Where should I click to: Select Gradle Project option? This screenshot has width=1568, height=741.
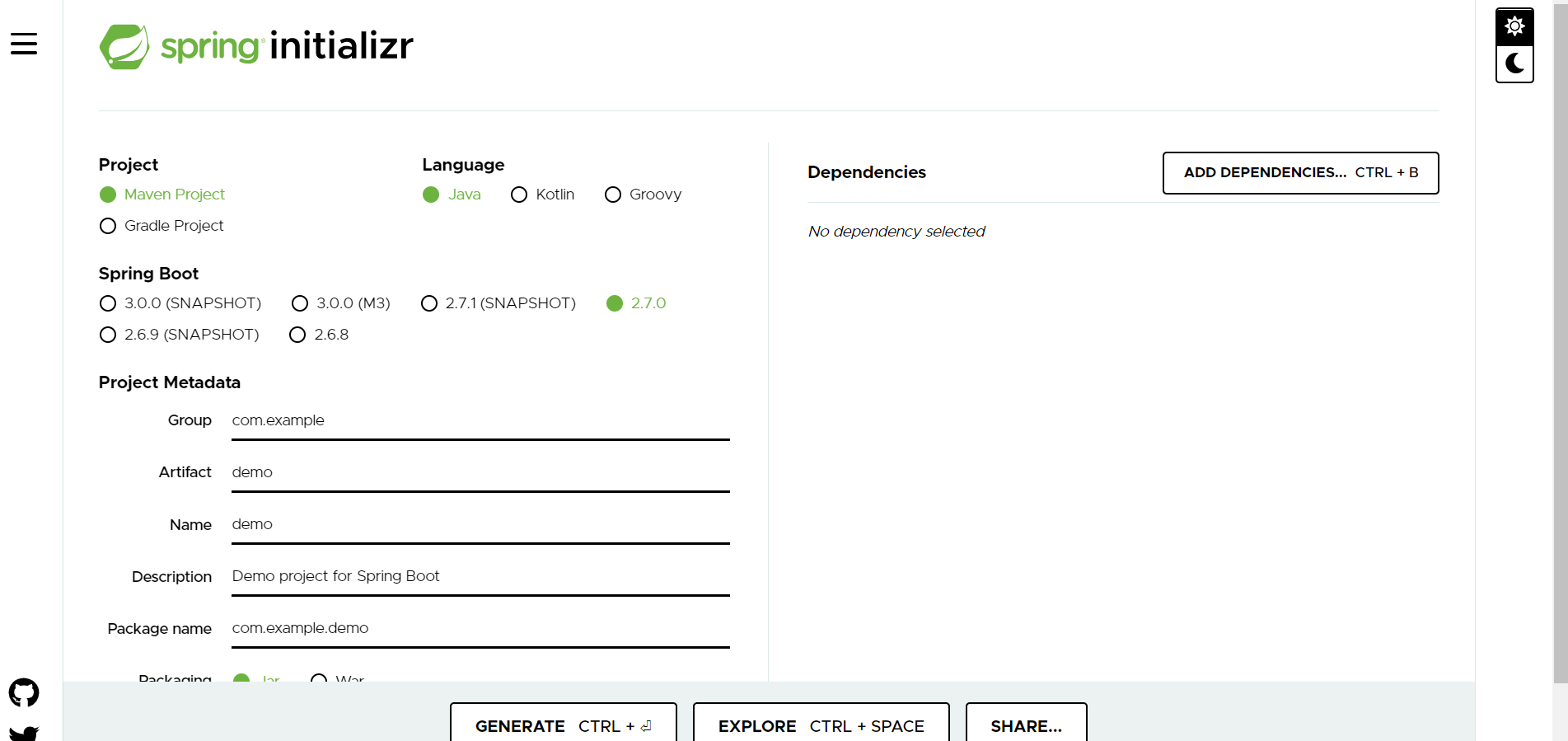[x=161, y=226]
